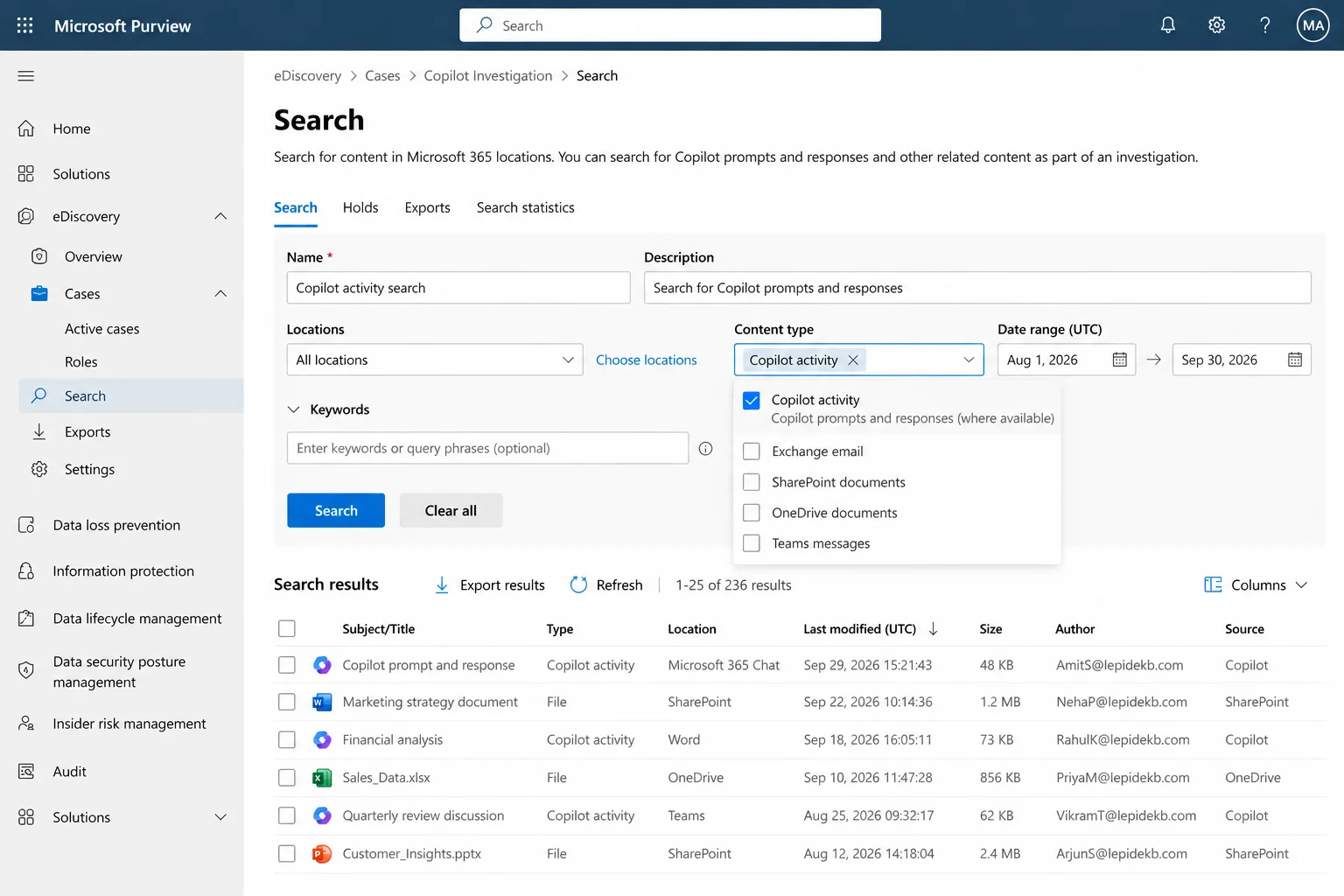Viewport: 1344px width, 896px height.
Task: Open the All locations dropdown
Action: point(435,360)
